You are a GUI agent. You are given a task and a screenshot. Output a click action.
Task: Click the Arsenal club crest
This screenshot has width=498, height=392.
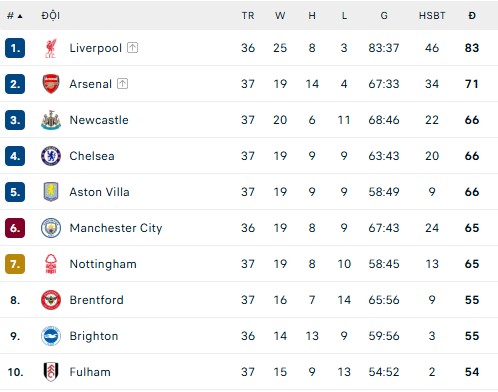click(x=51, y=84)
